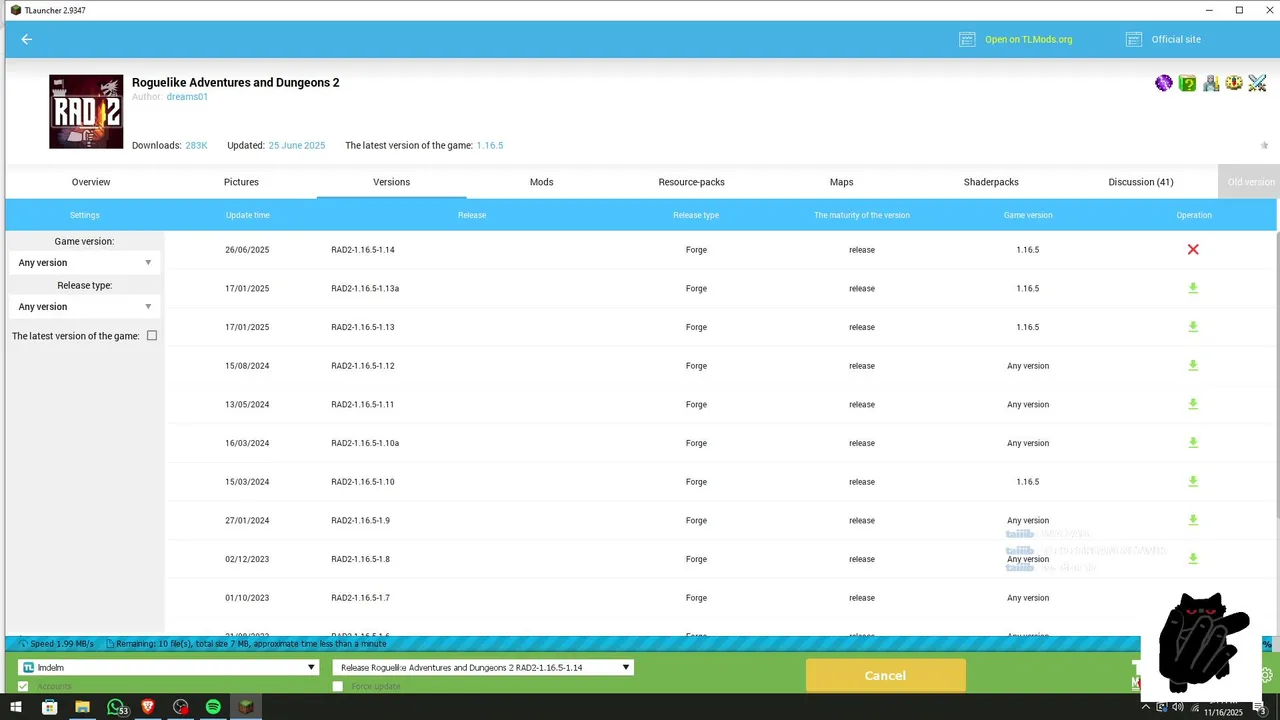Download version RAD2-1.16.5-1.13a
The width and height of the screenshot is (1280, 720).
1193,288
